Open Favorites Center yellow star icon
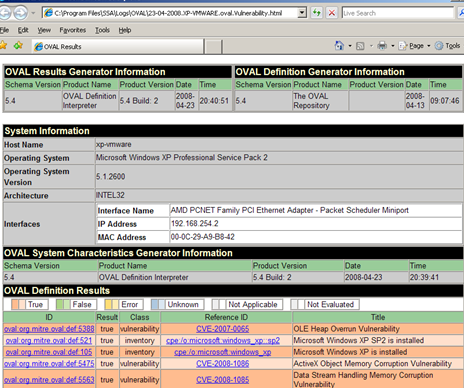The height and width of the screenshot is (388, 464). pos(3,45)
